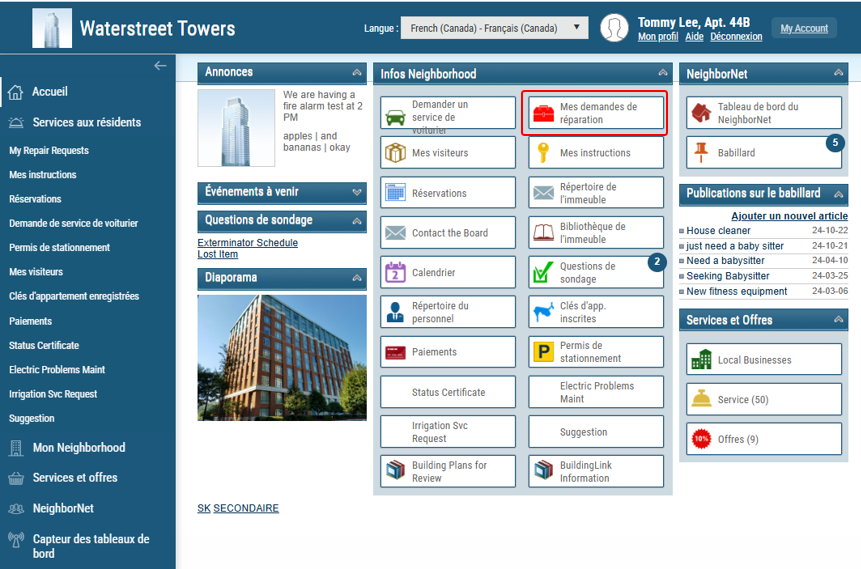Screen dimensions: 861x569
Task: Open the New fitness equipment post
Action: coord(736,292)
